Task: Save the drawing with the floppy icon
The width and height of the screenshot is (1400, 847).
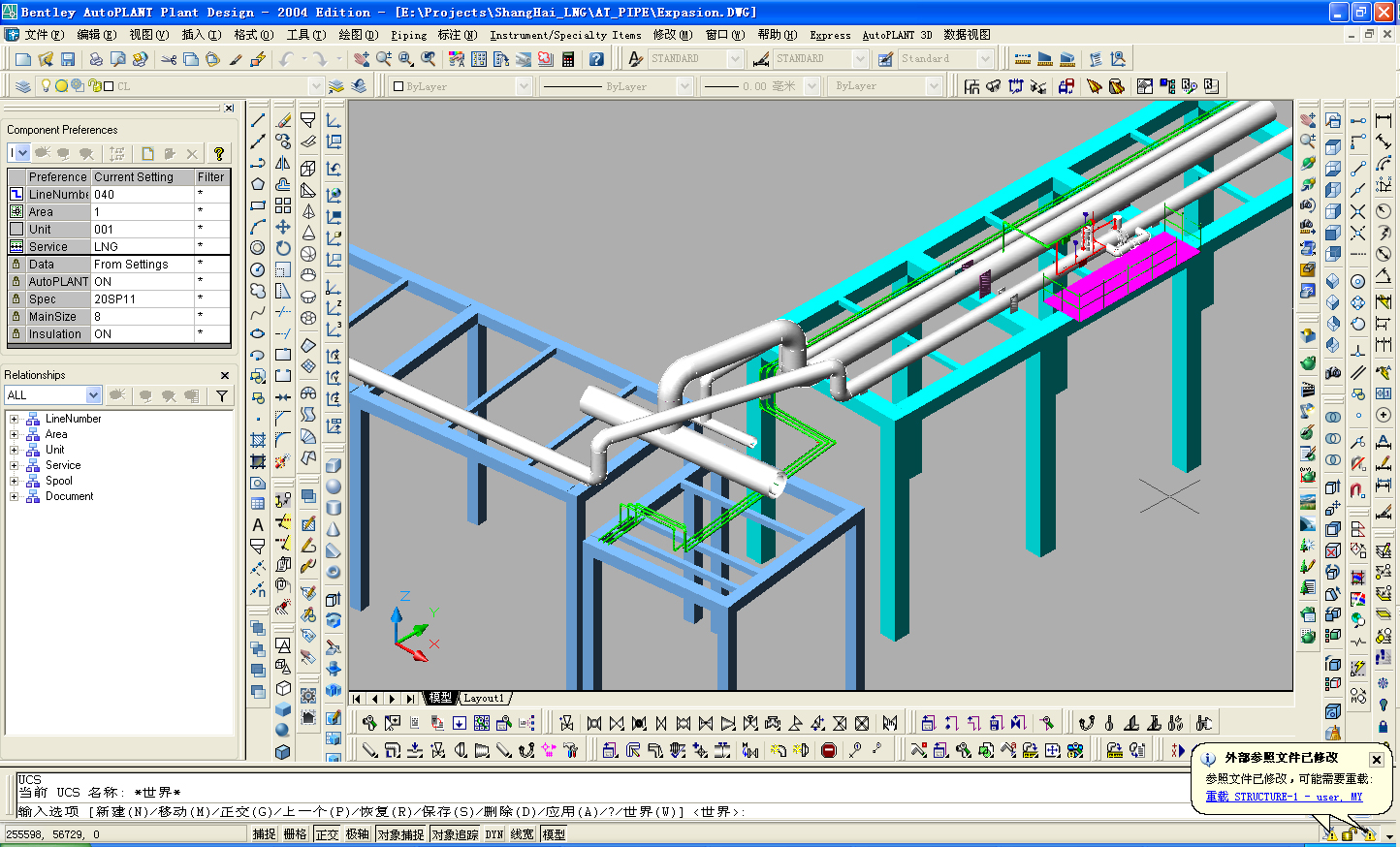Action: click(67, 59)
